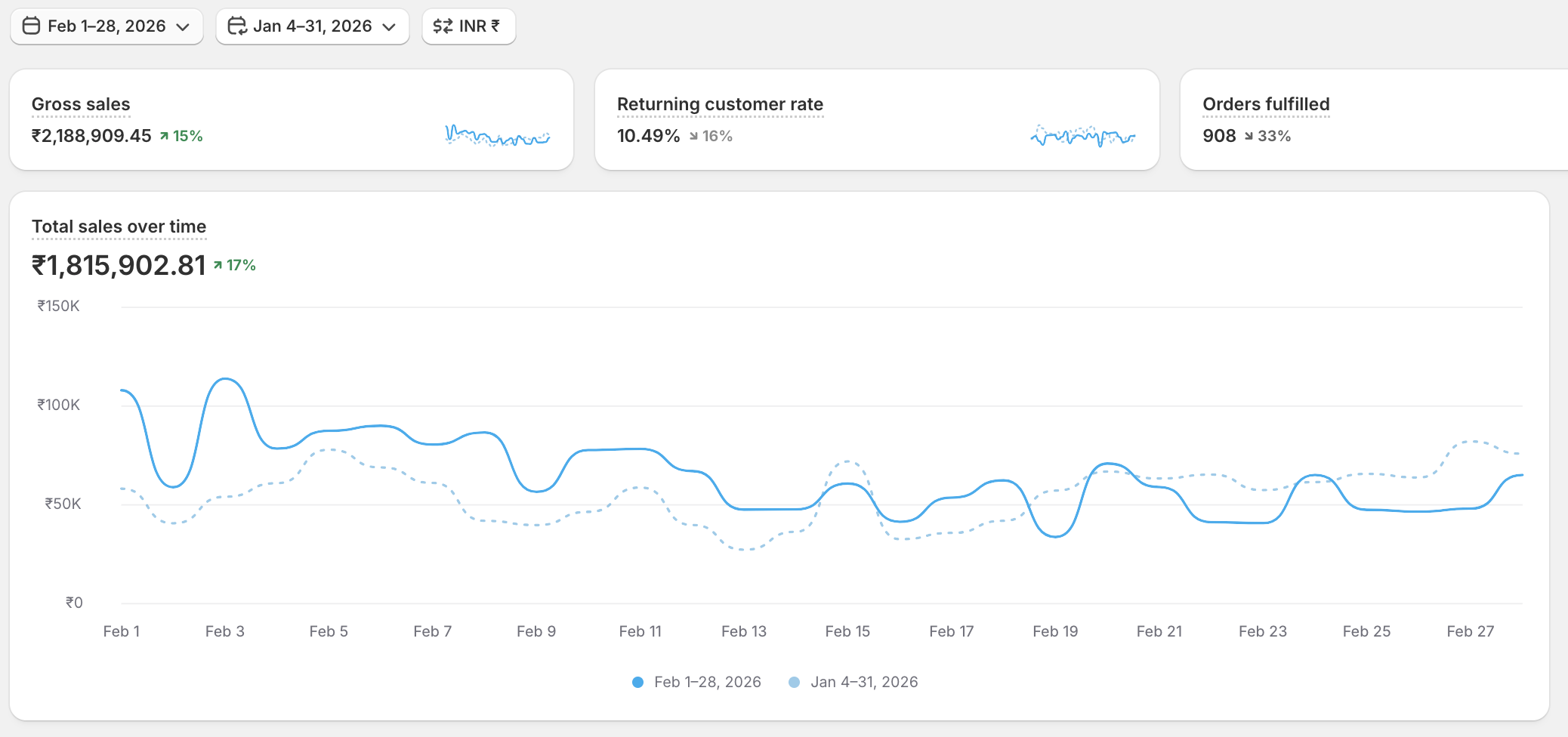Click the green up arrow beside 17%

[218, 265]
